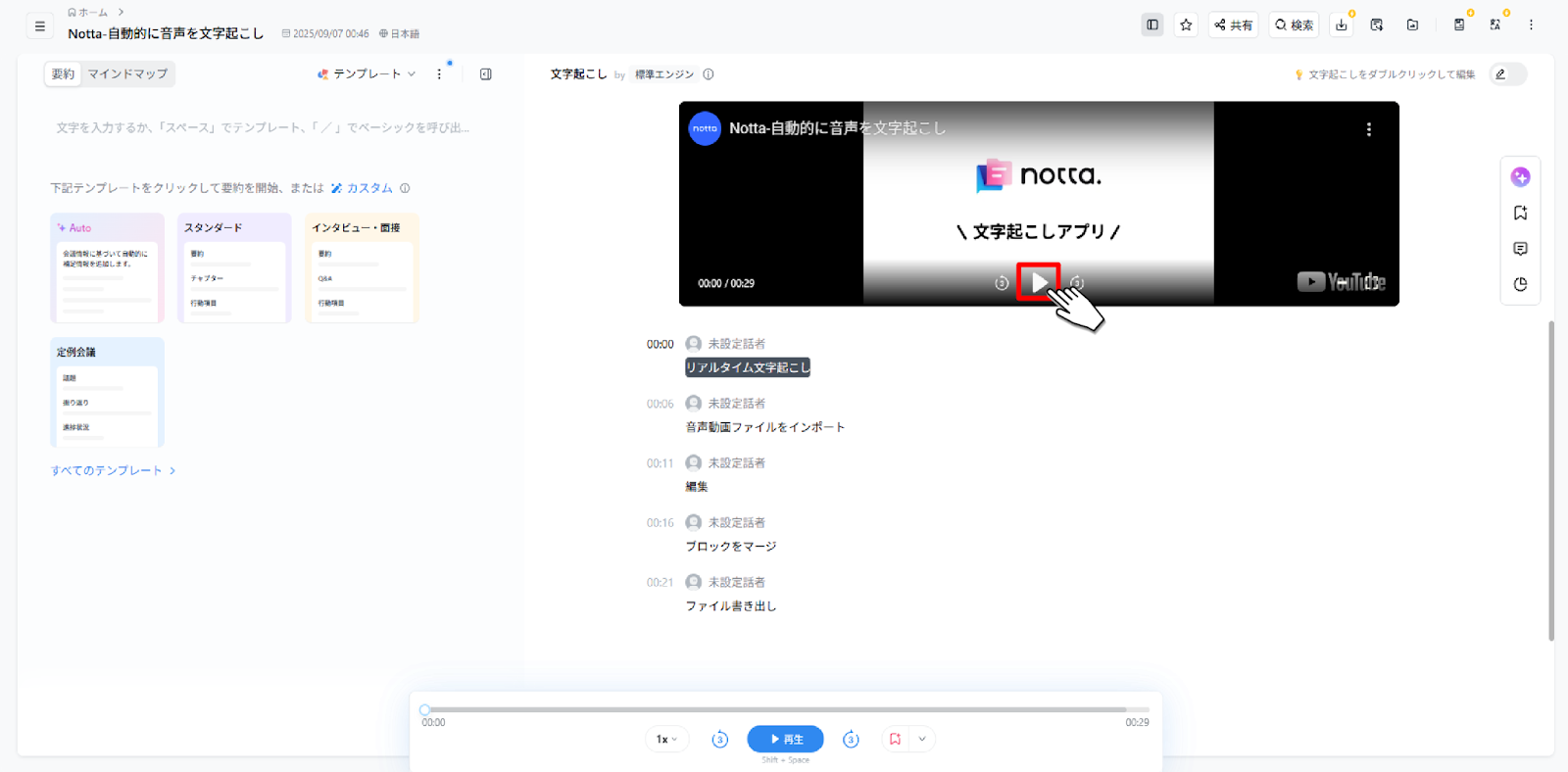The width and height of the screenshot is (1568, 772).
Task: Open the bookmarks sidebar icon
Action: click(x=1520, y=213)
